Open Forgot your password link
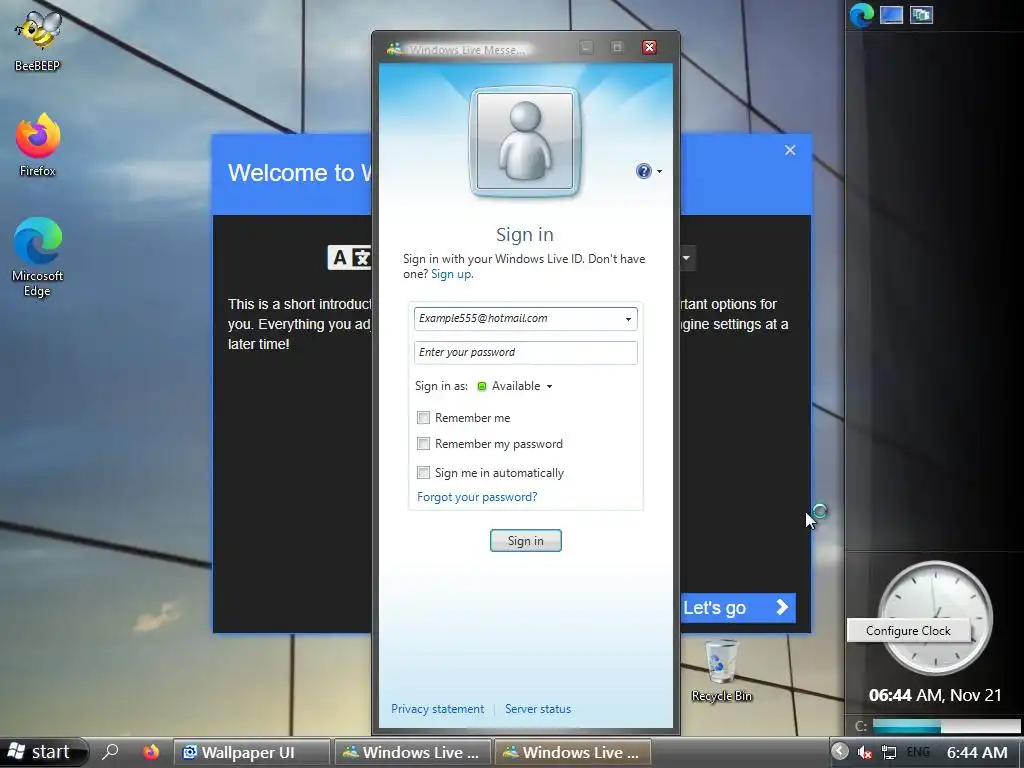 tap(477, 497)
